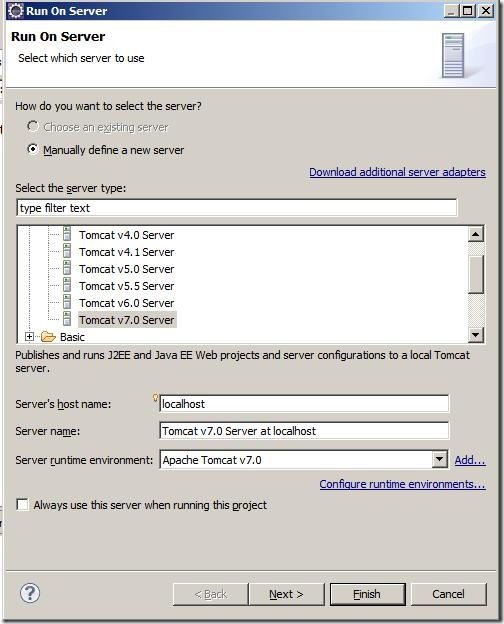Click the Tomcat v7.0 Server icon
Image resolution: width=504 pixels, height=624 pixels.
tap(67, 320)
